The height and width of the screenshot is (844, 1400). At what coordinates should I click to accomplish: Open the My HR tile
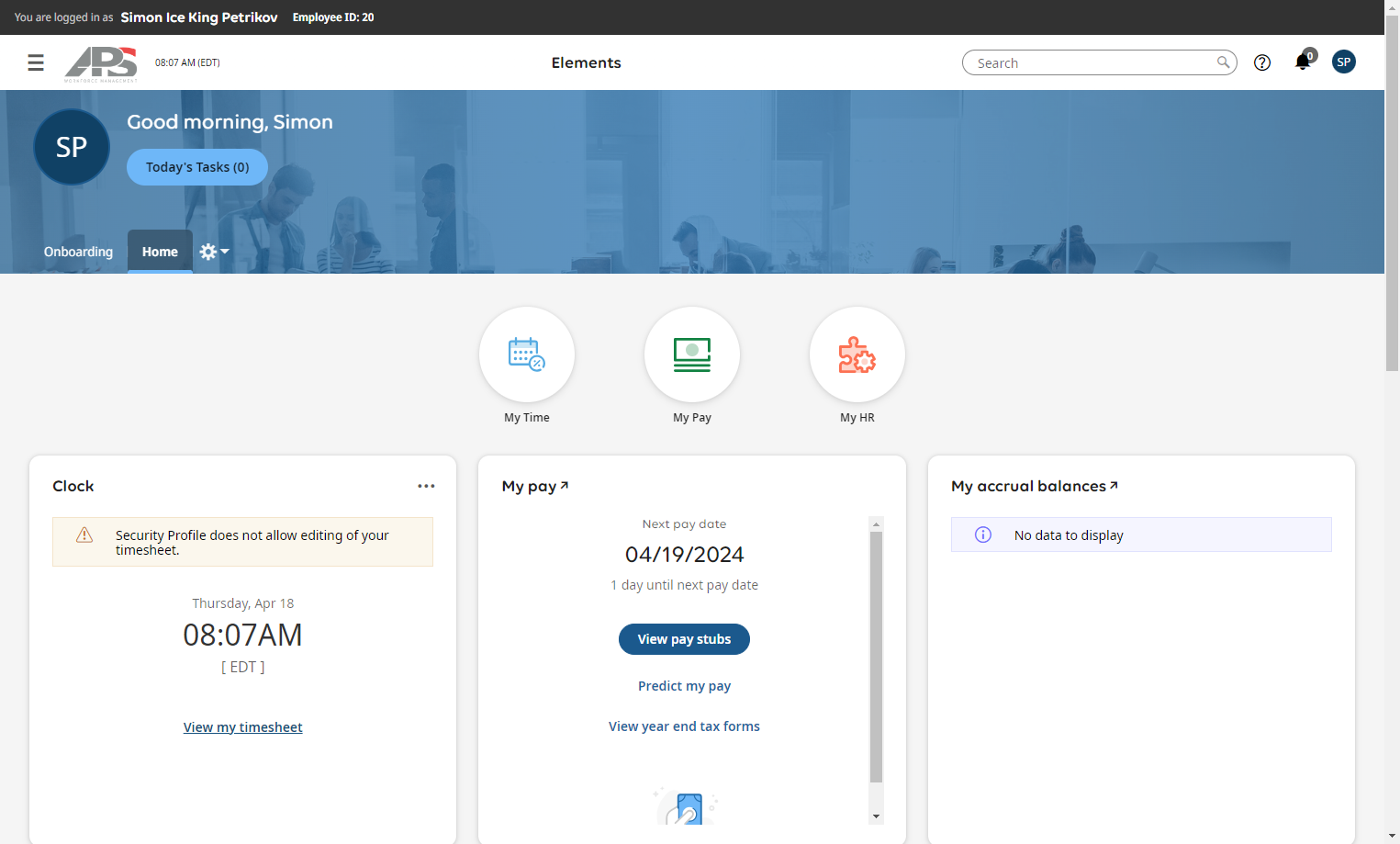[857, 354]
